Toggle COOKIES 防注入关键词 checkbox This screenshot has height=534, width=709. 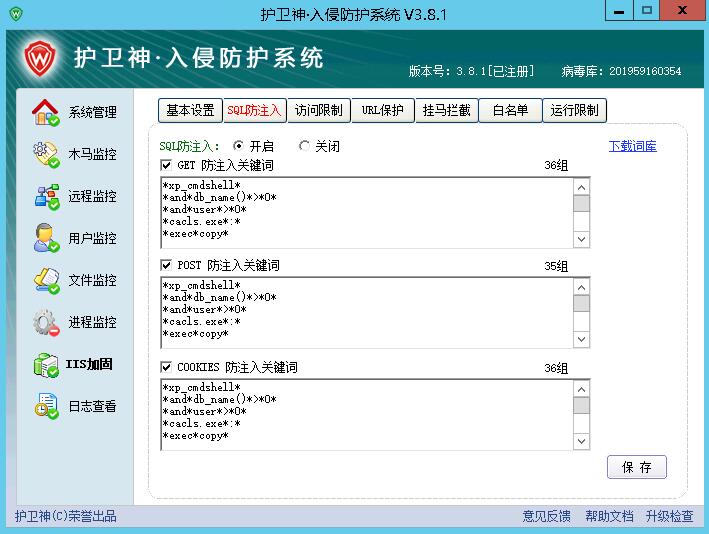pos(166,367)
